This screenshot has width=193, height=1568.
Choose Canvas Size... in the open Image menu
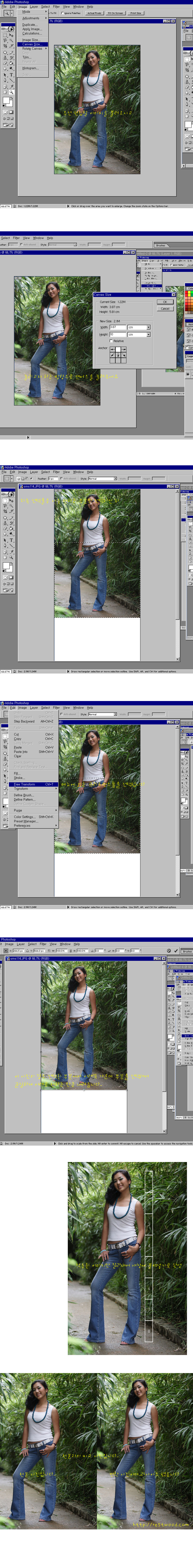33,44
